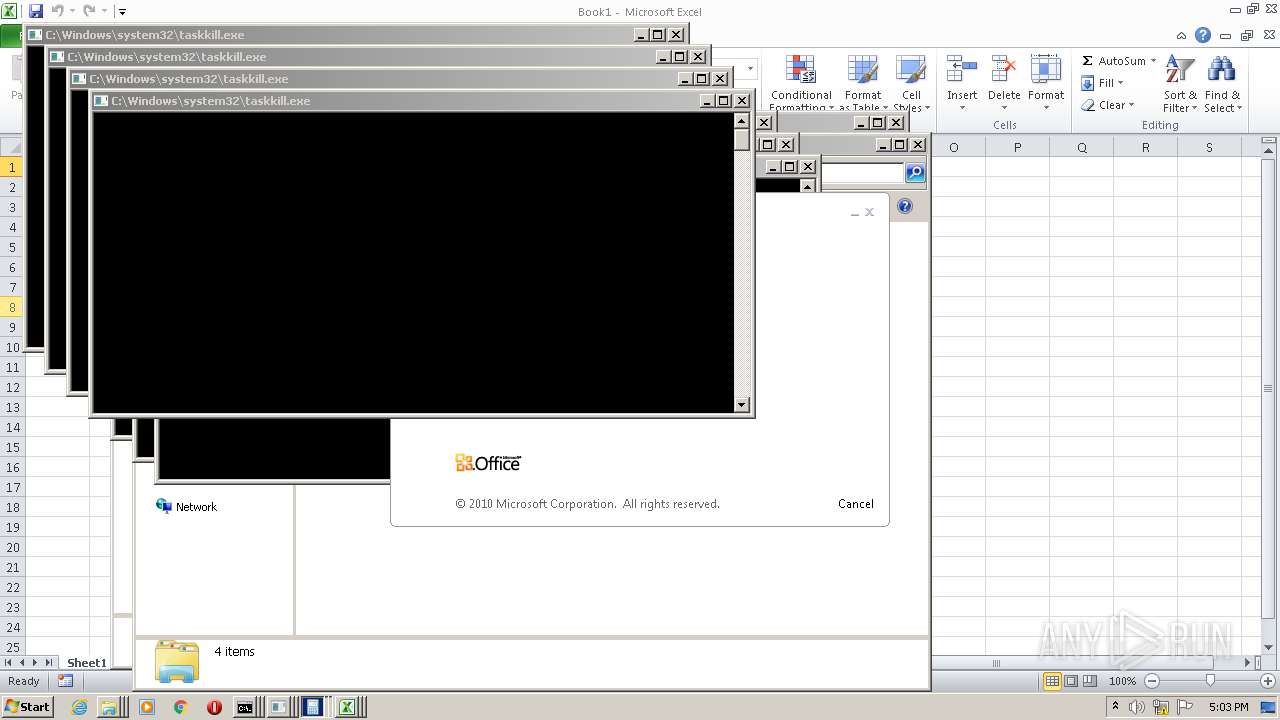The image size is (1280, 720).
Task: Click the zoom in plus button
Action: [x=1267, y=681]
